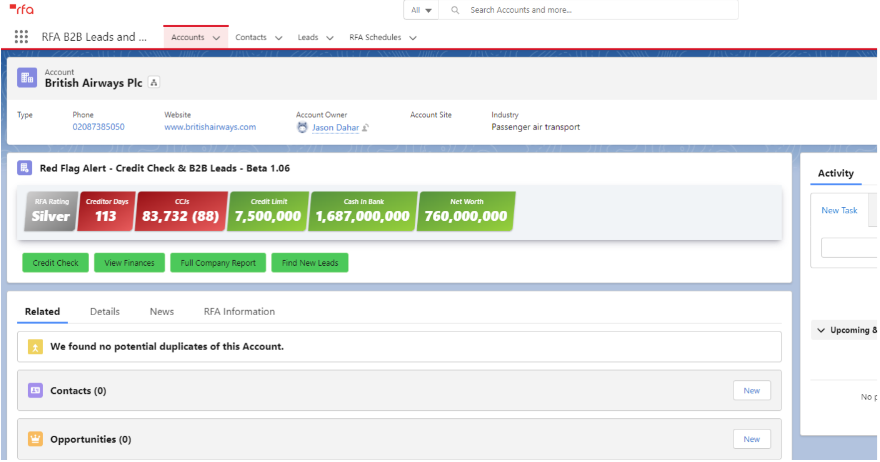Expand the Accounts tab chevron

coord(216,38)
